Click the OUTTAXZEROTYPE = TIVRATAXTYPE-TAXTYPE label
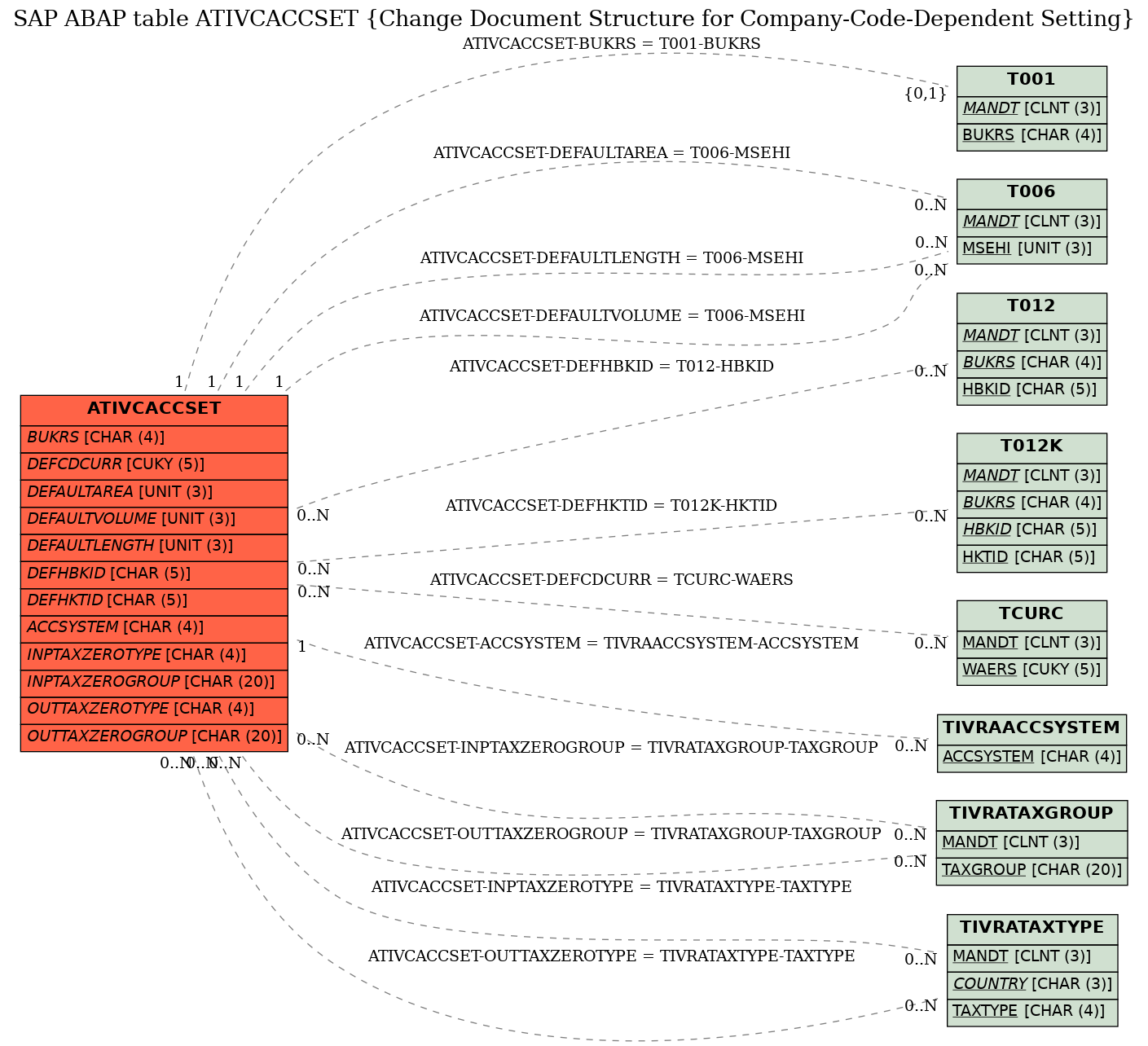 [611, 956]
